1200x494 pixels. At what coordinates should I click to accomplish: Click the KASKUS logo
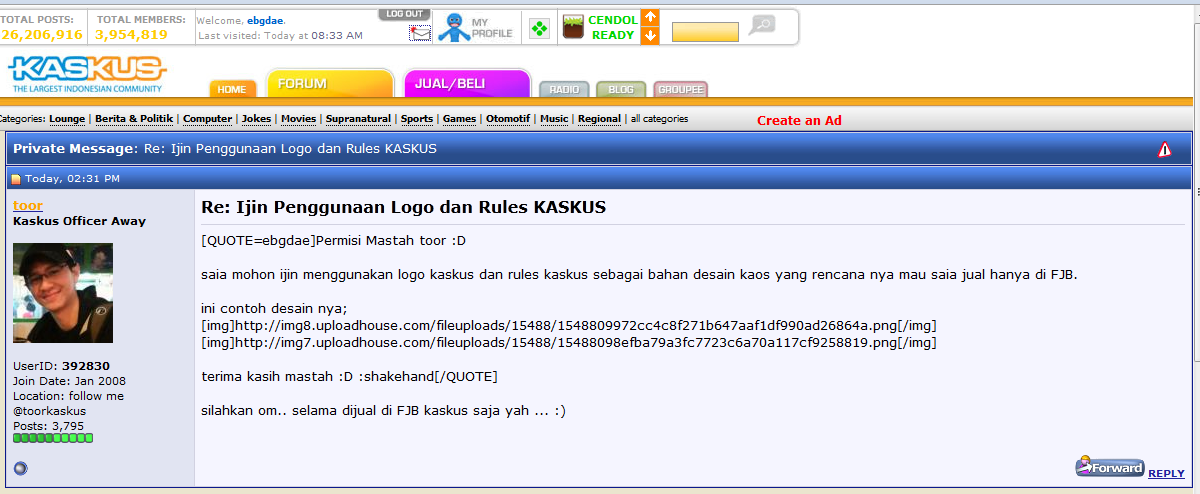point(88,73)
